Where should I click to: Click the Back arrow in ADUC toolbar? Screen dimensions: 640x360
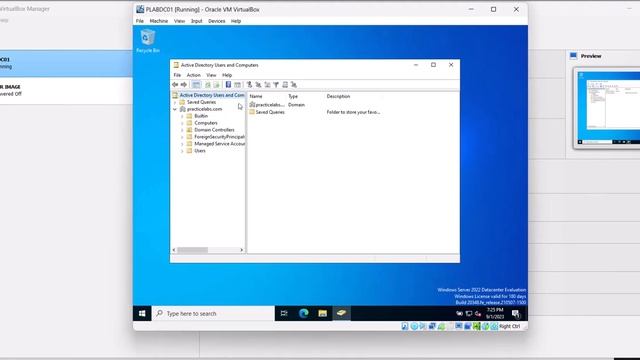coord(175,84)
